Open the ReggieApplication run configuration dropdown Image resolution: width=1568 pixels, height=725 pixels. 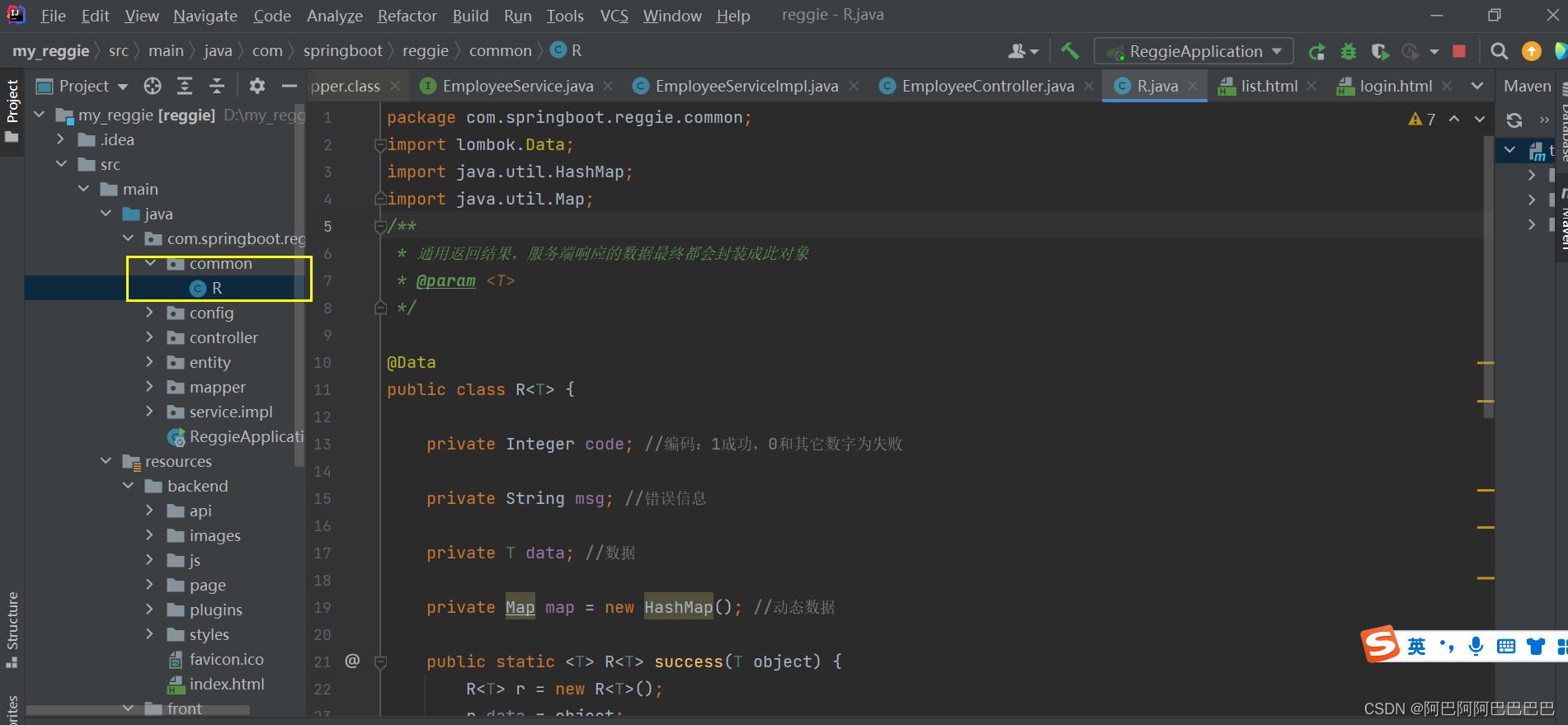tap(1194, 51)
